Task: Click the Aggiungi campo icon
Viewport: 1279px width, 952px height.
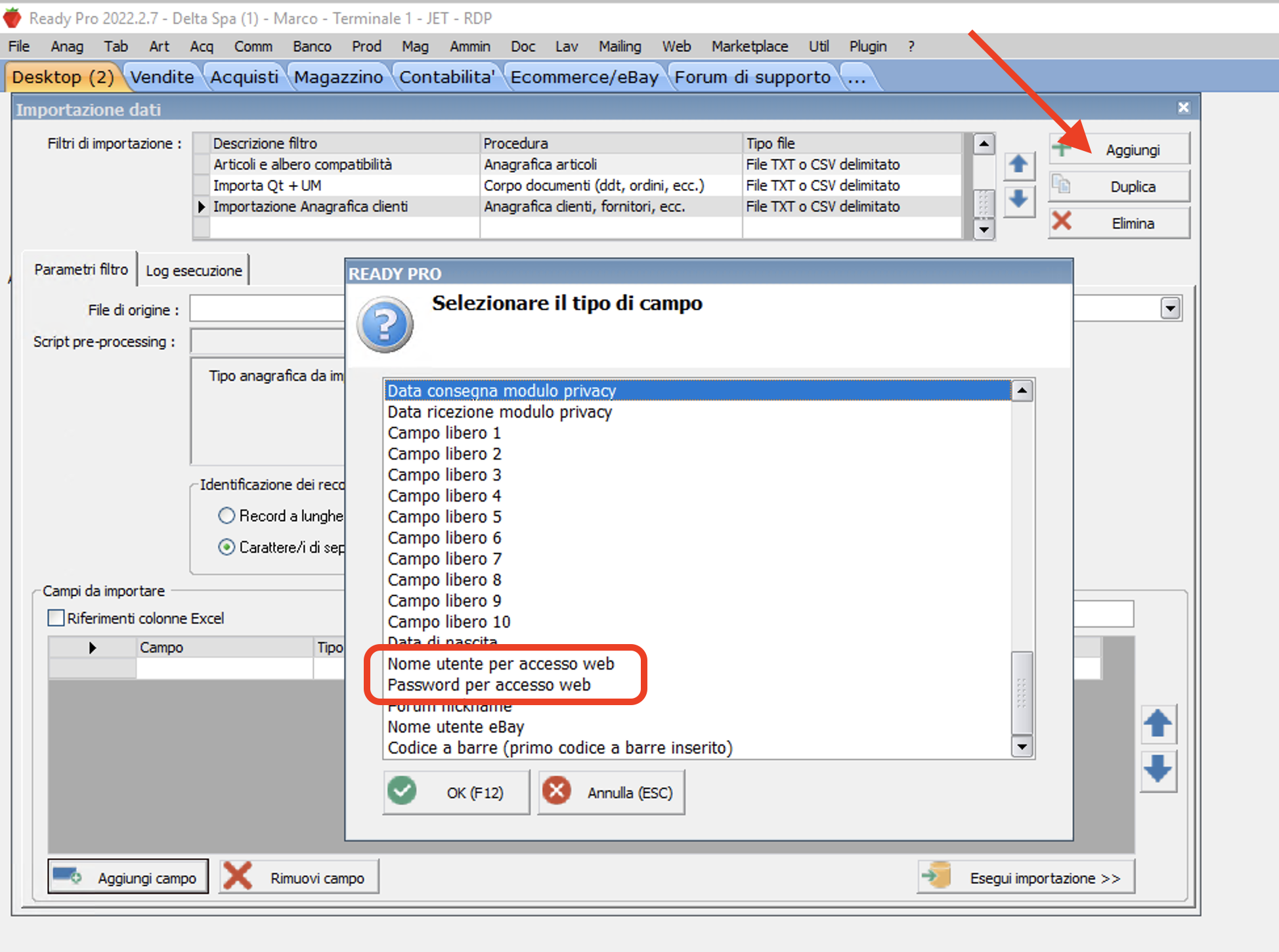Action: [67, 876]
